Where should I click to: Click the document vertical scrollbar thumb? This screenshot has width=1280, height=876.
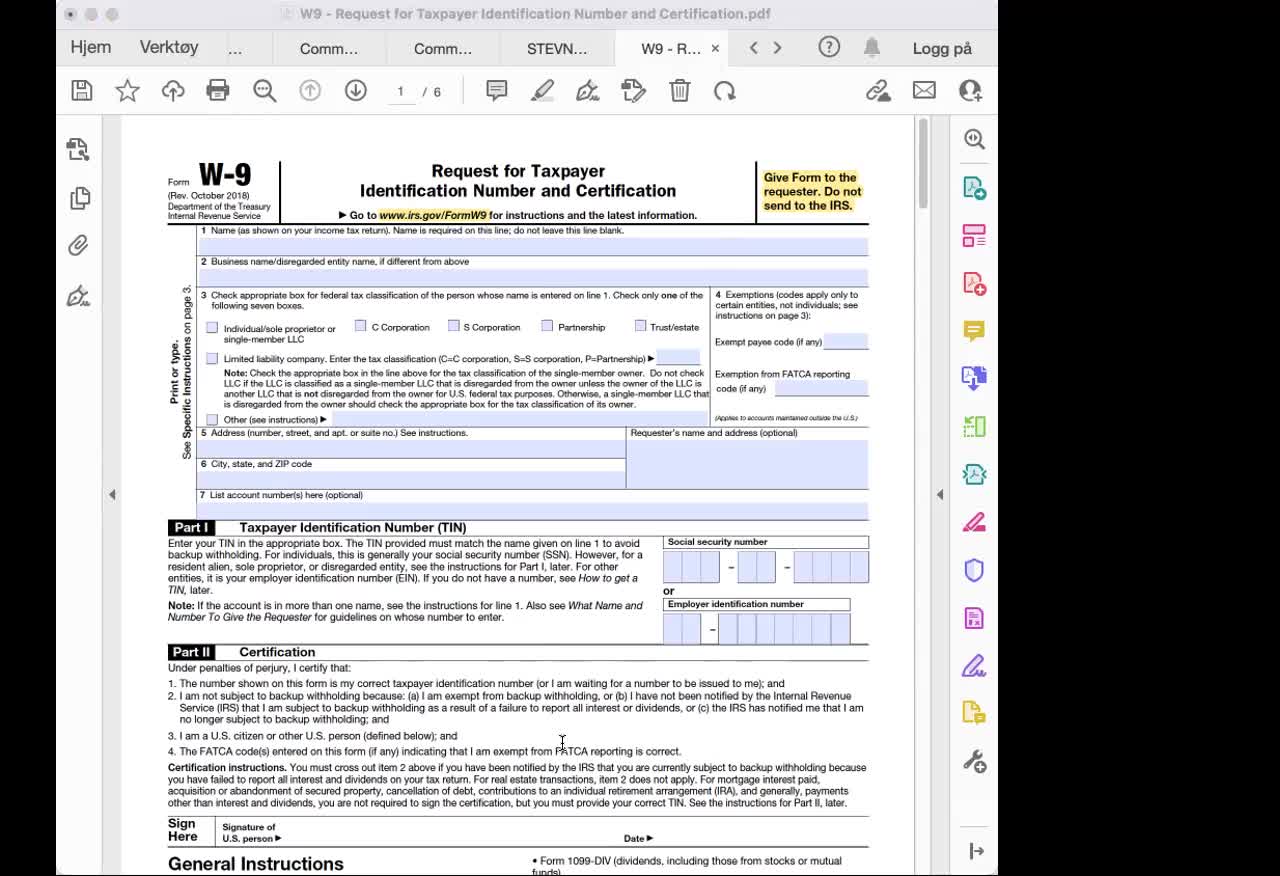[923, 163]
